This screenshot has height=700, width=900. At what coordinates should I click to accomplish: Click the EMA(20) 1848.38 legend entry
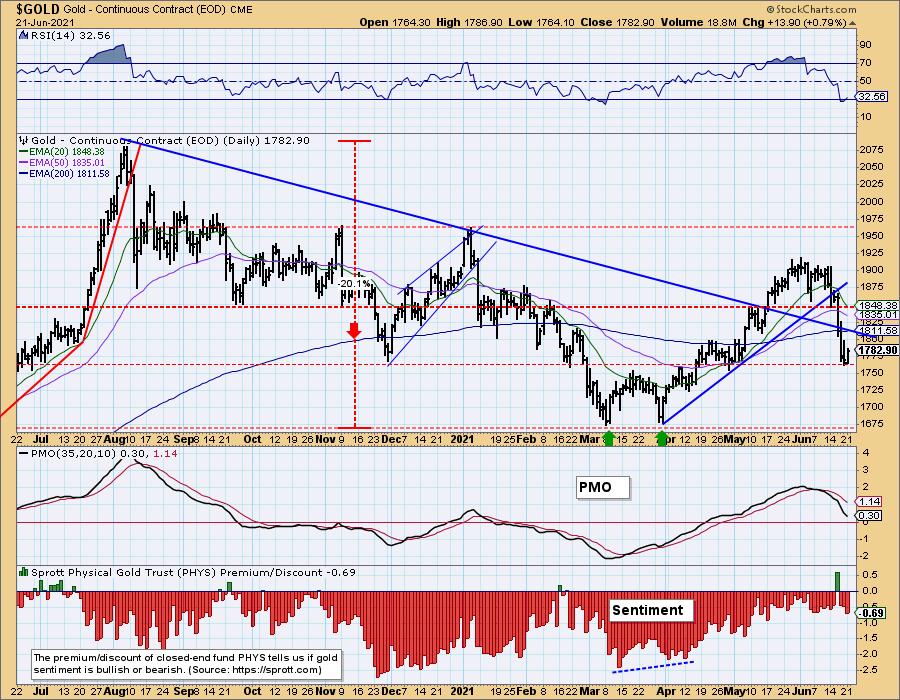pos(63,151)
